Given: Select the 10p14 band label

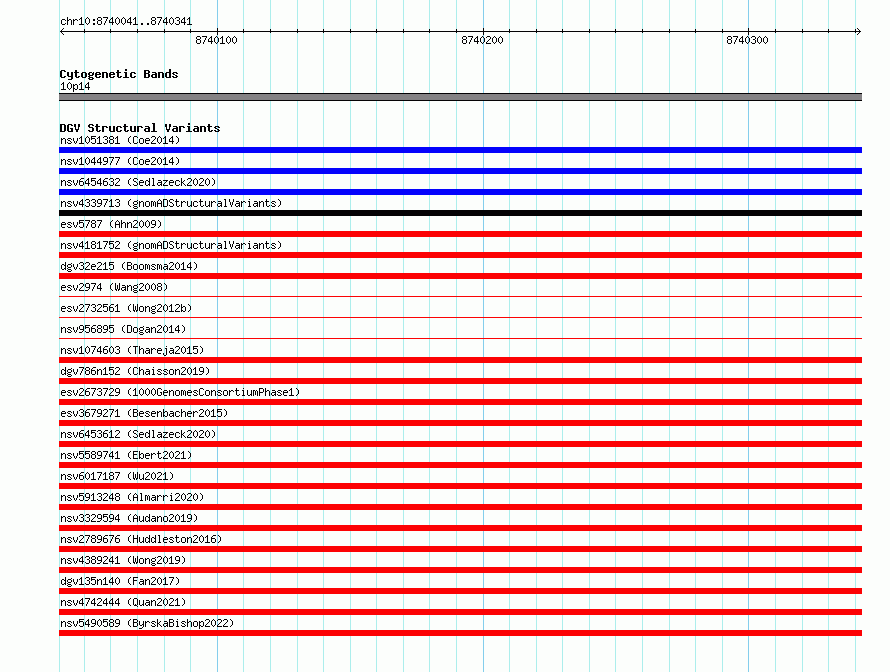Looking at the screenshot, I should (x=75, y=86).
